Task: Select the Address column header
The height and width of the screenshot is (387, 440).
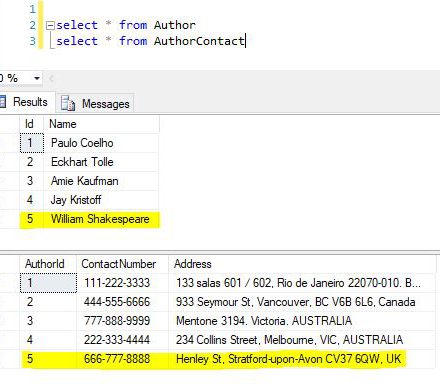Action: tap(302, 264)
